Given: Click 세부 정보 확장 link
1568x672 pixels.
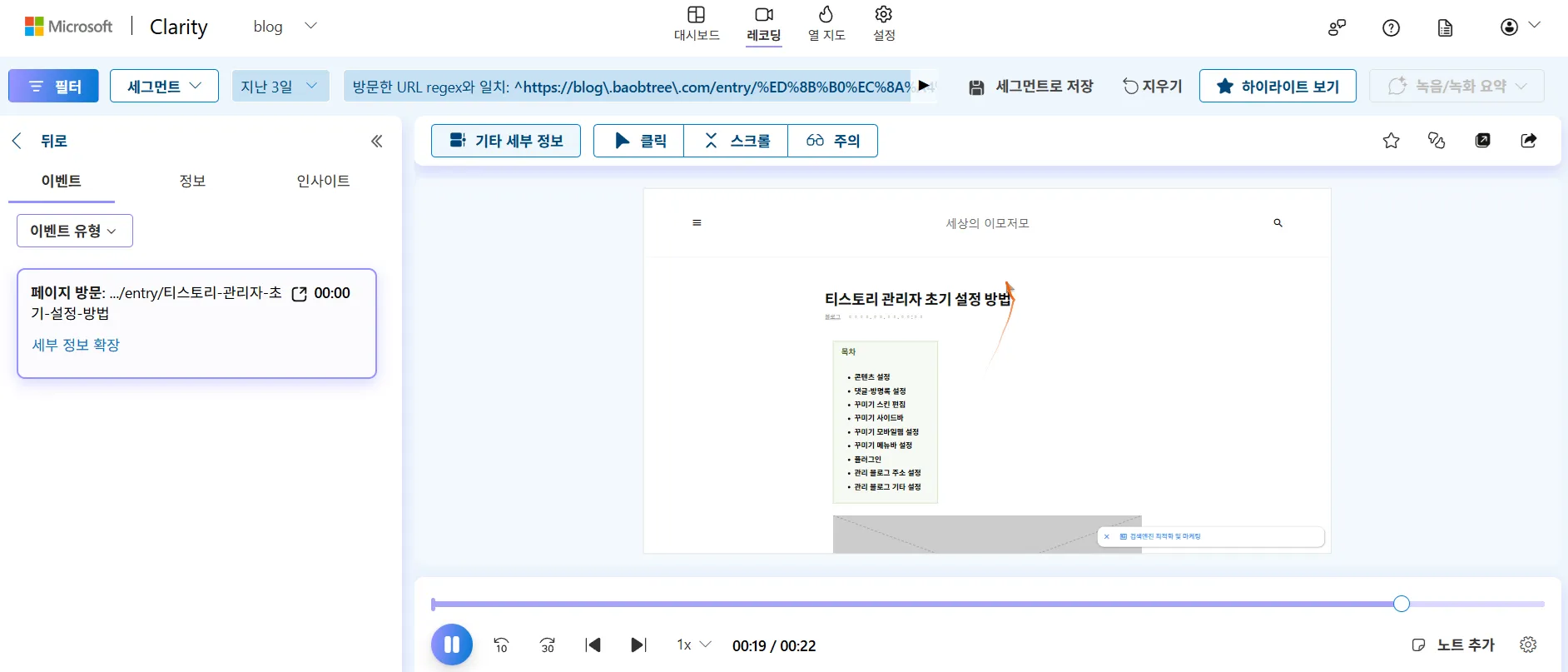Looking at the screenshot, I should click(76, 345).
